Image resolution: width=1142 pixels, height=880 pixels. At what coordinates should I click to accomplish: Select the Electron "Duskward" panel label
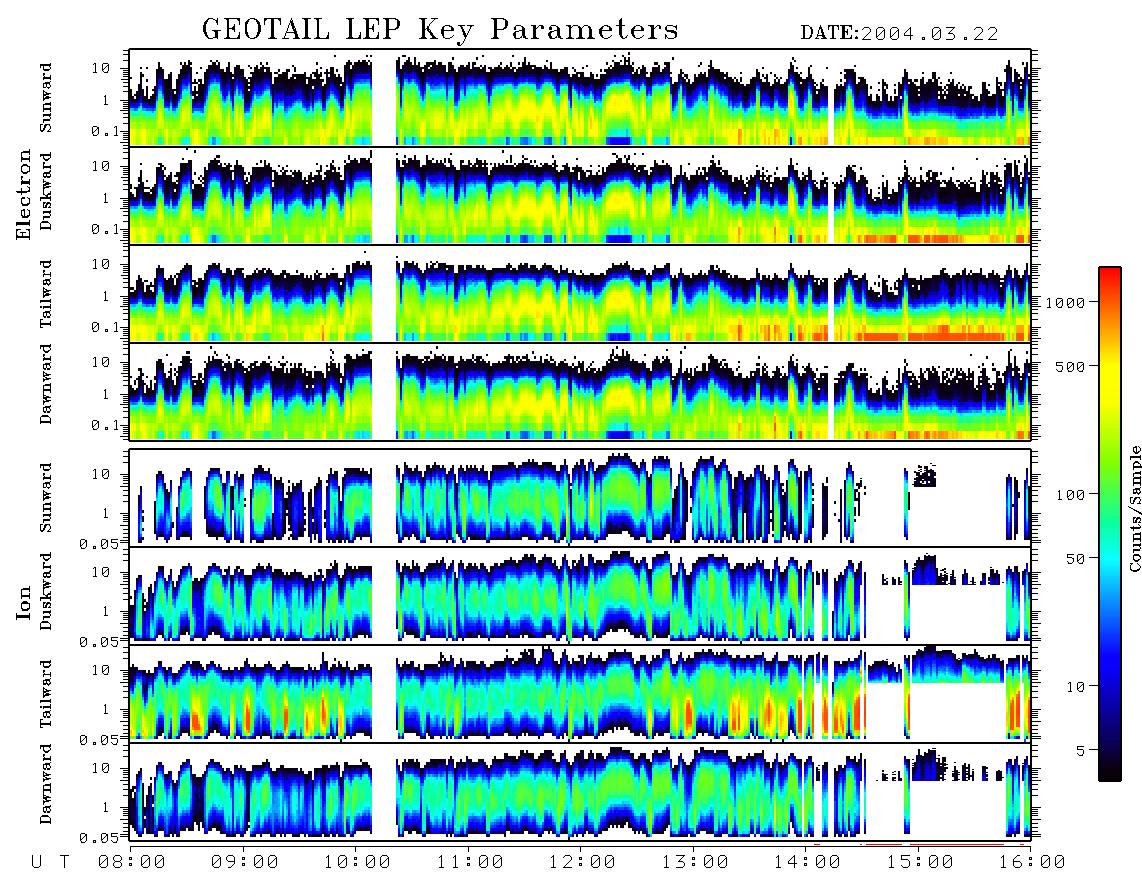point(46,191)
